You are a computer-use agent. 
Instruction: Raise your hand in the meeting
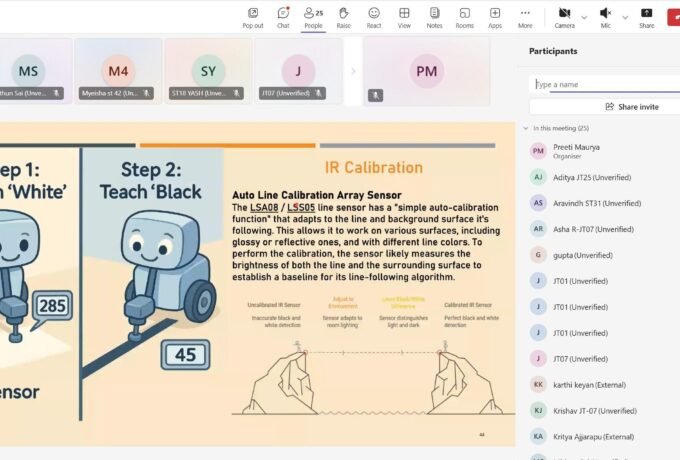[x=343, y=16]
